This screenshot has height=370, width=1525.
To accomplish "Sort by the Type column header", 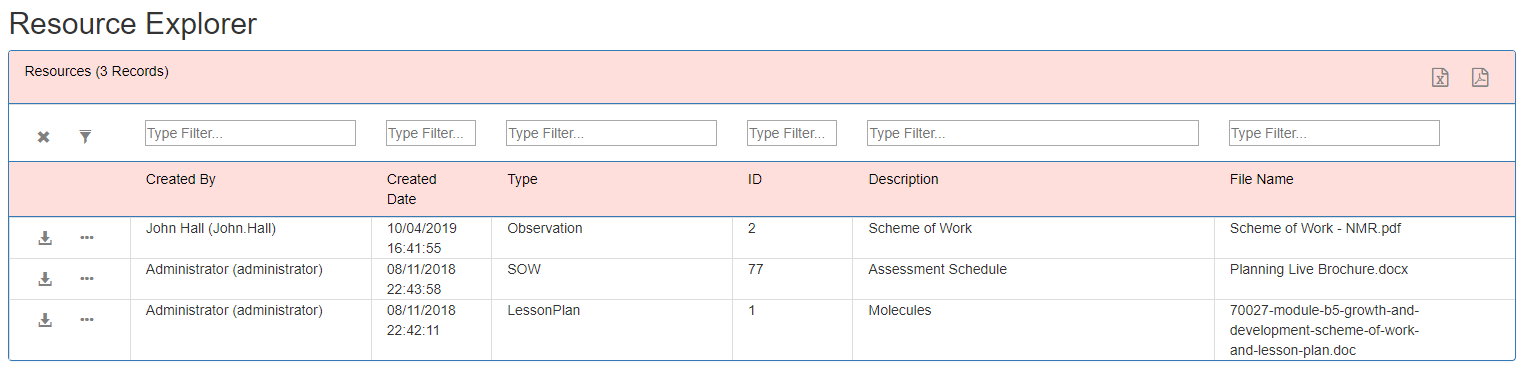I will (522, 180).
